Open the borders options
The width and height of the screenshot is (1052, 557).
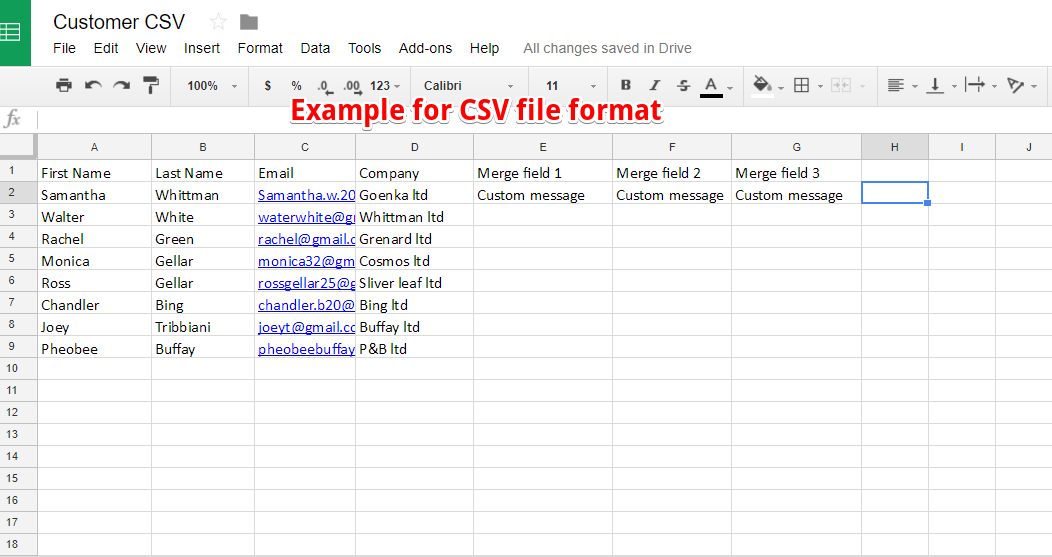[x=801, y=85]
